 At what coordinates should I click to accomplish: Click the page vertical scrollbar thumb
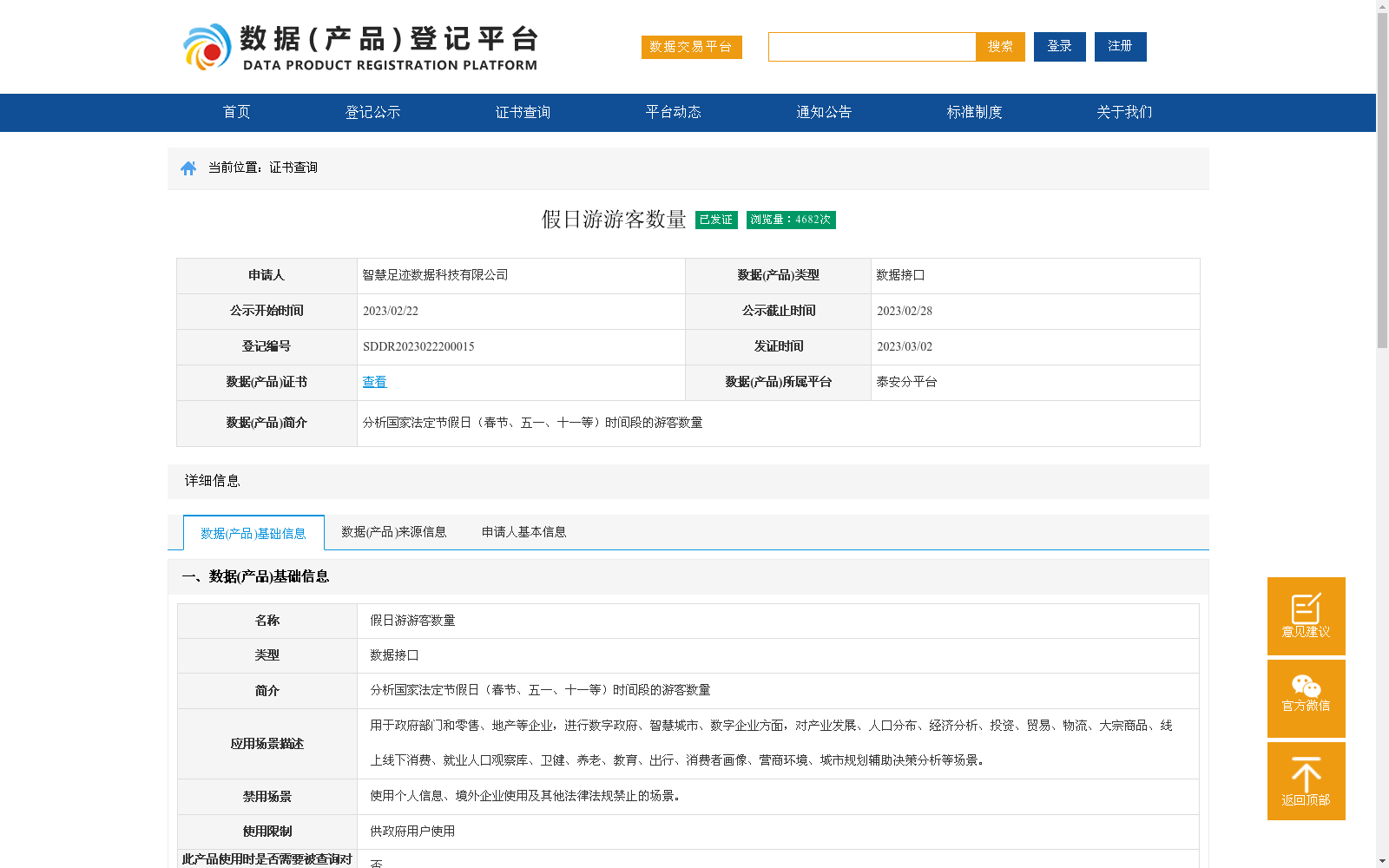pos(1382,181)
